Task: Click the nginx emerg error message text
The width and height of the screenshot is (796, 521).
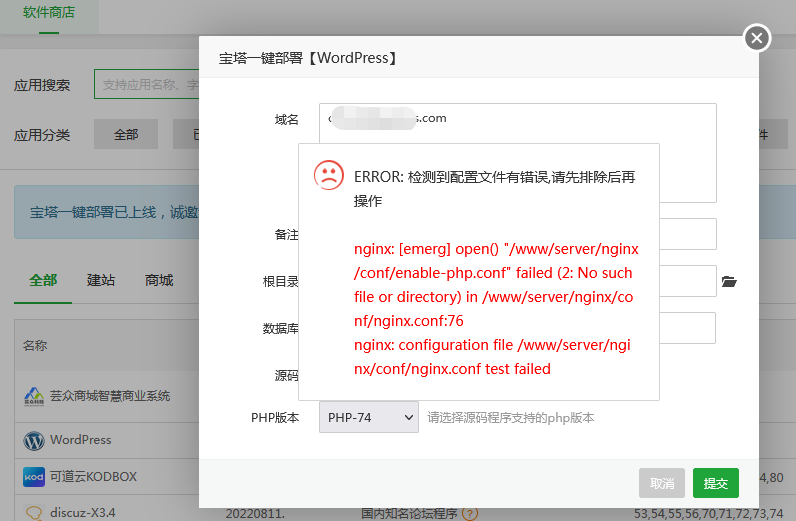Action: 496,309
